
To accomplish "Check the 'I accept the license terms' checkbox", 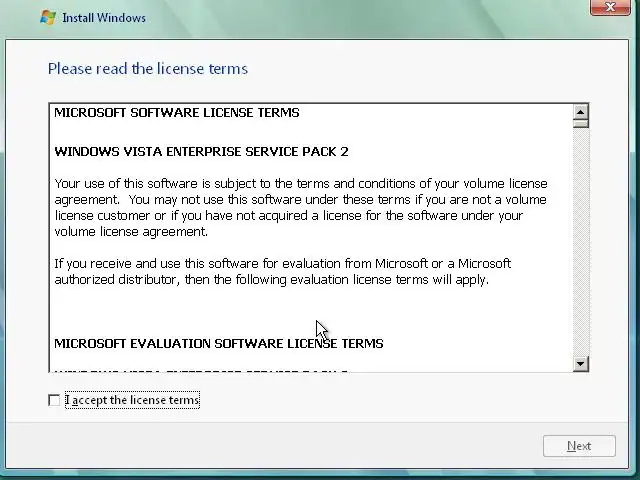I will click(54, 400).
